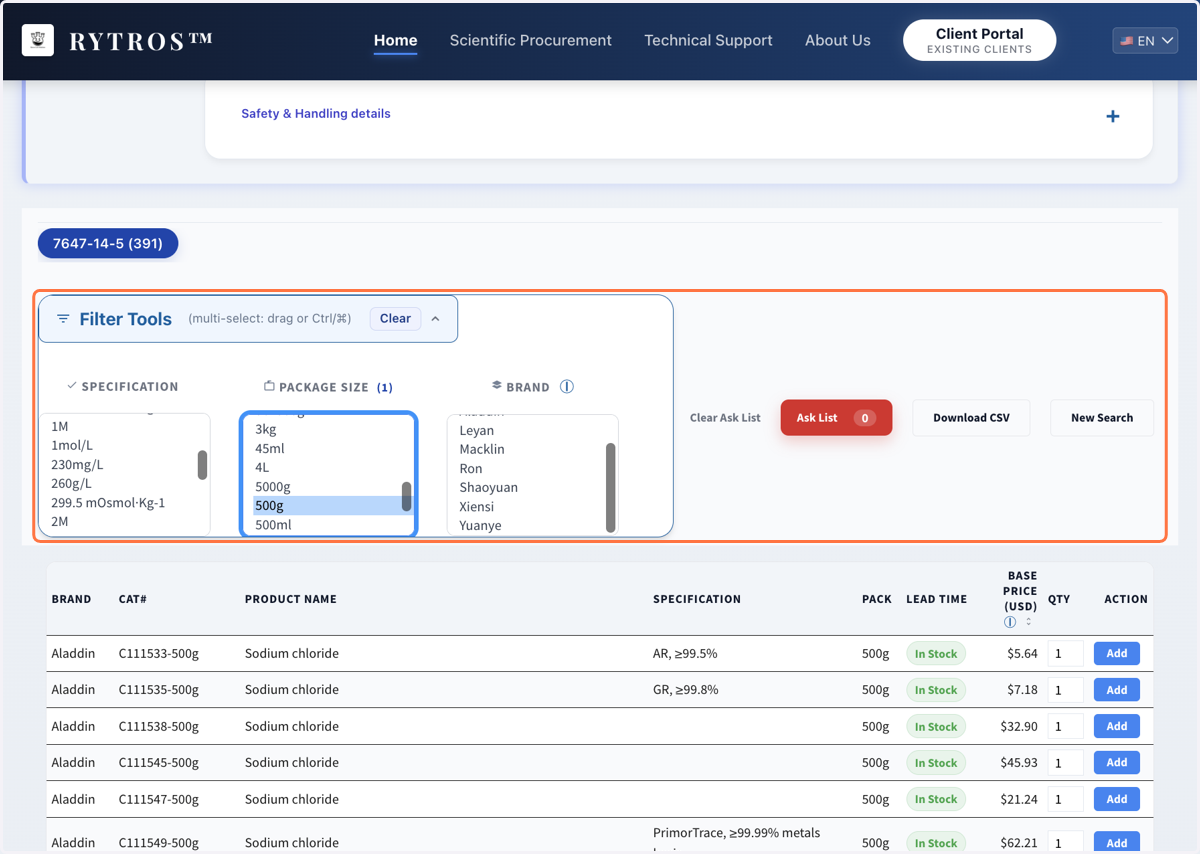Add product C111535-500g to list
Screen dimensions: 1200x854
click(x=1117, y=690)
